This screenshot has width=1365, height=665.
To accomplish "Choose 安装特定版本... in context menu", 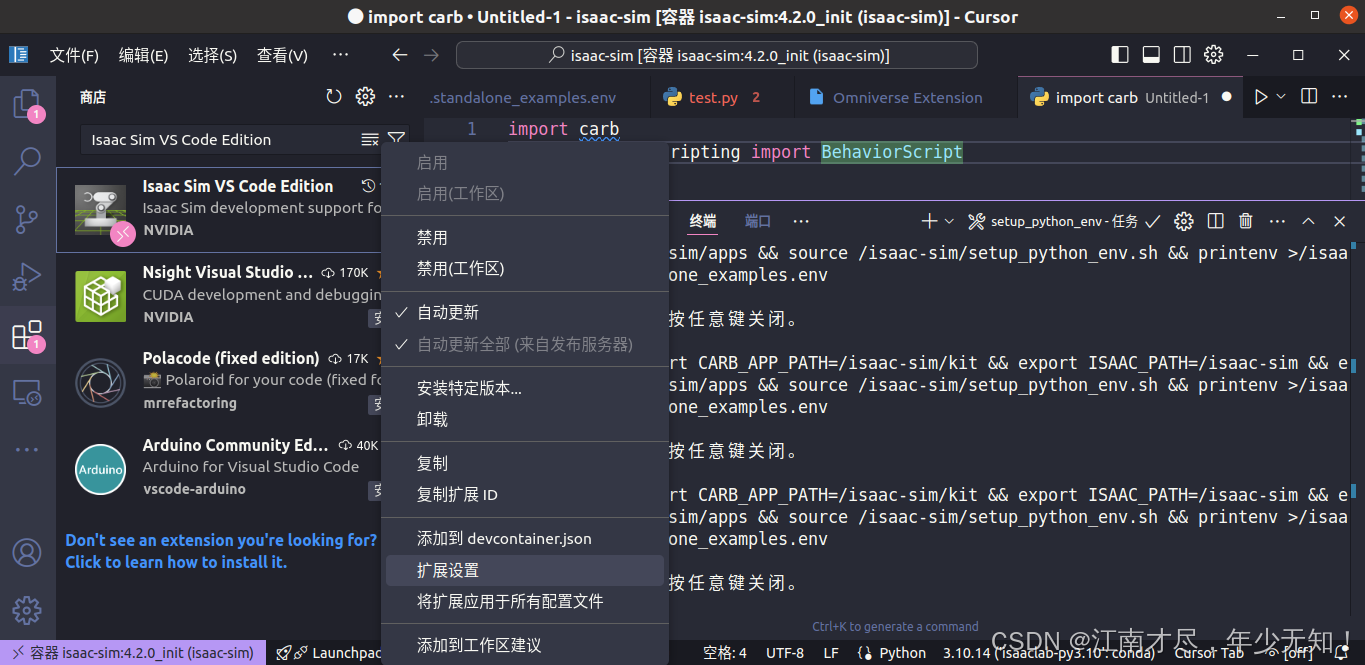I will (x=525, y=388).
